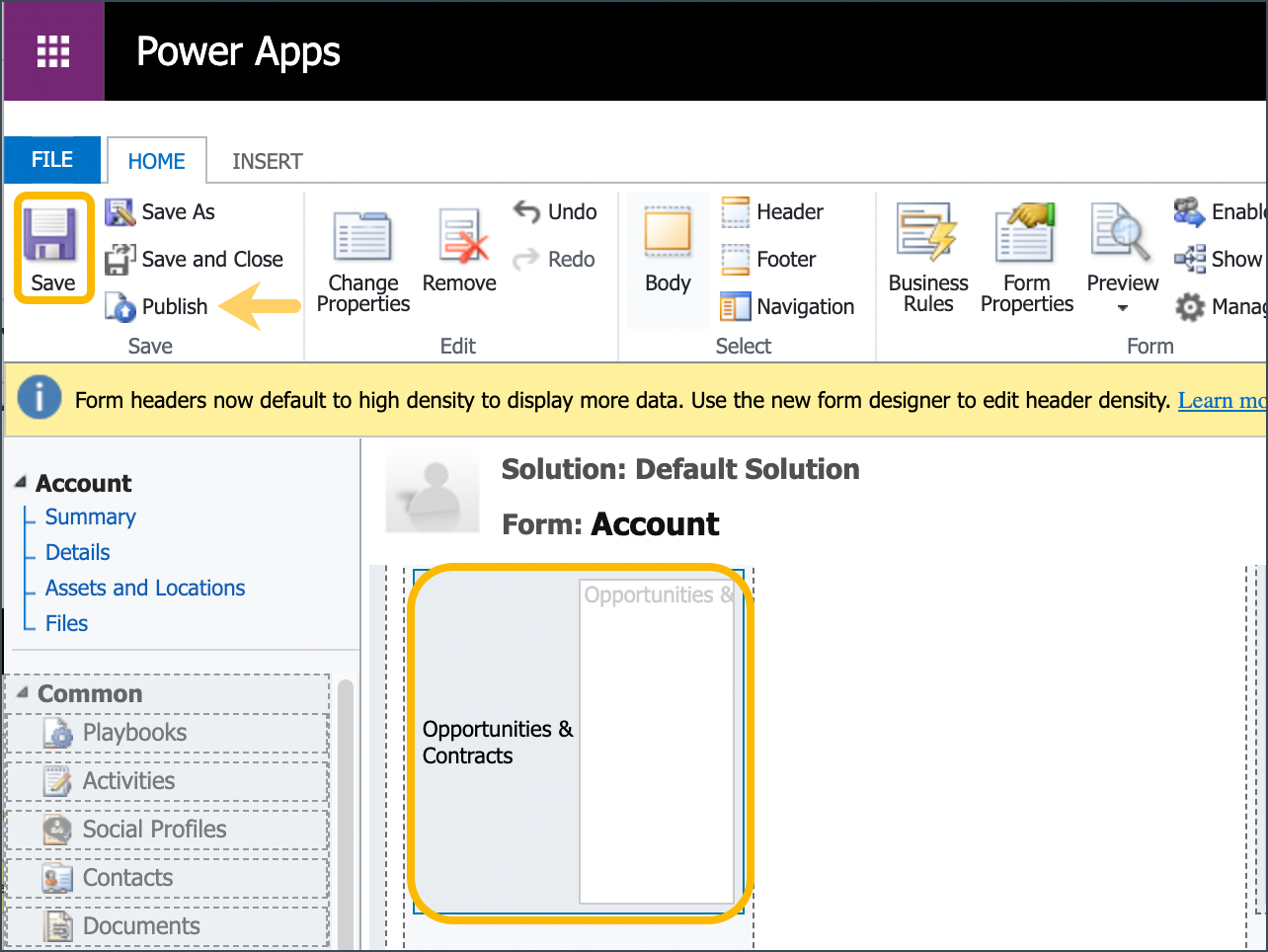Select the Documents navigation item

[x=168, y=926]
